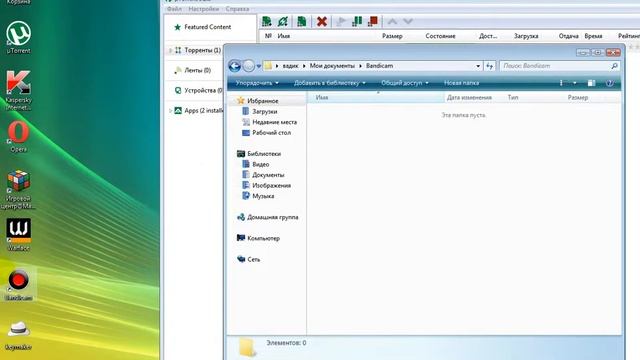Open Загрузки in the navigation pane
The height and width of the screenshot is (360, 640).
(x=260, y=111)
